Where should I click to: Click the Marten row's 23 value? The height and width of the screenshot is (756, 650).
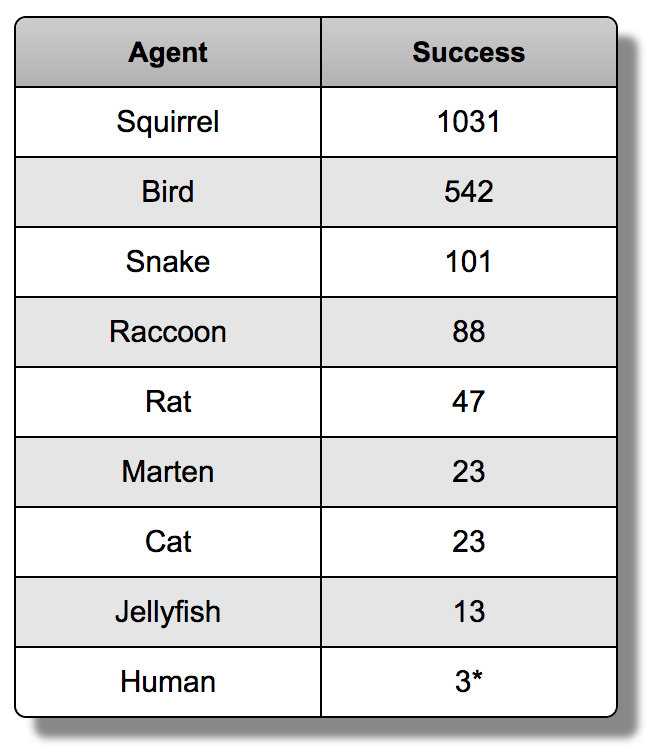click(x=469, y=472)
